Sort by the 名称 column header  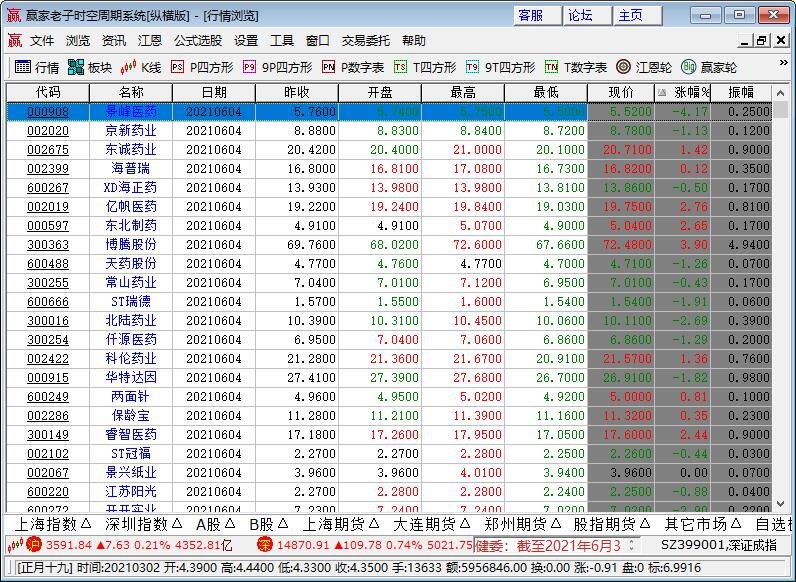coord(131,92)
